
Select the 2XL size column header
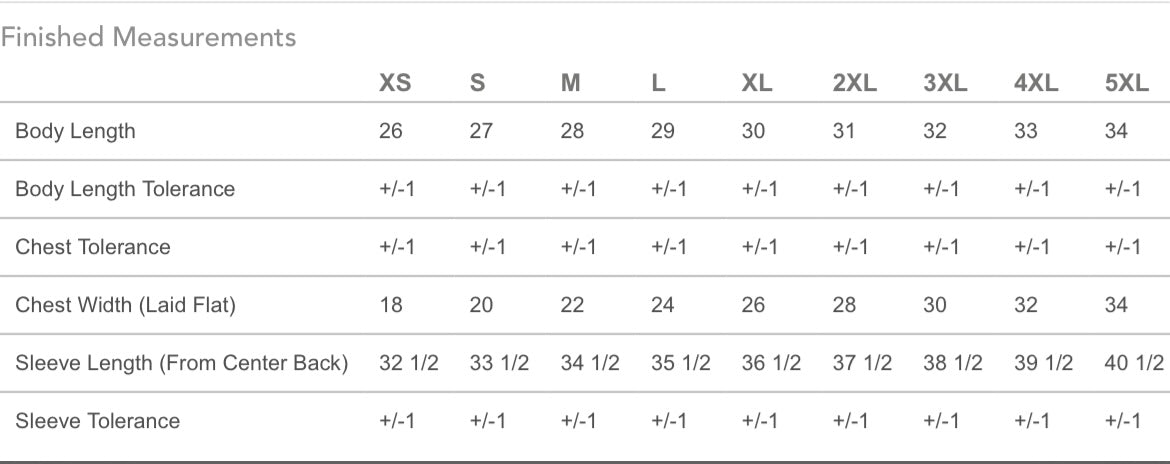point(855,84)
